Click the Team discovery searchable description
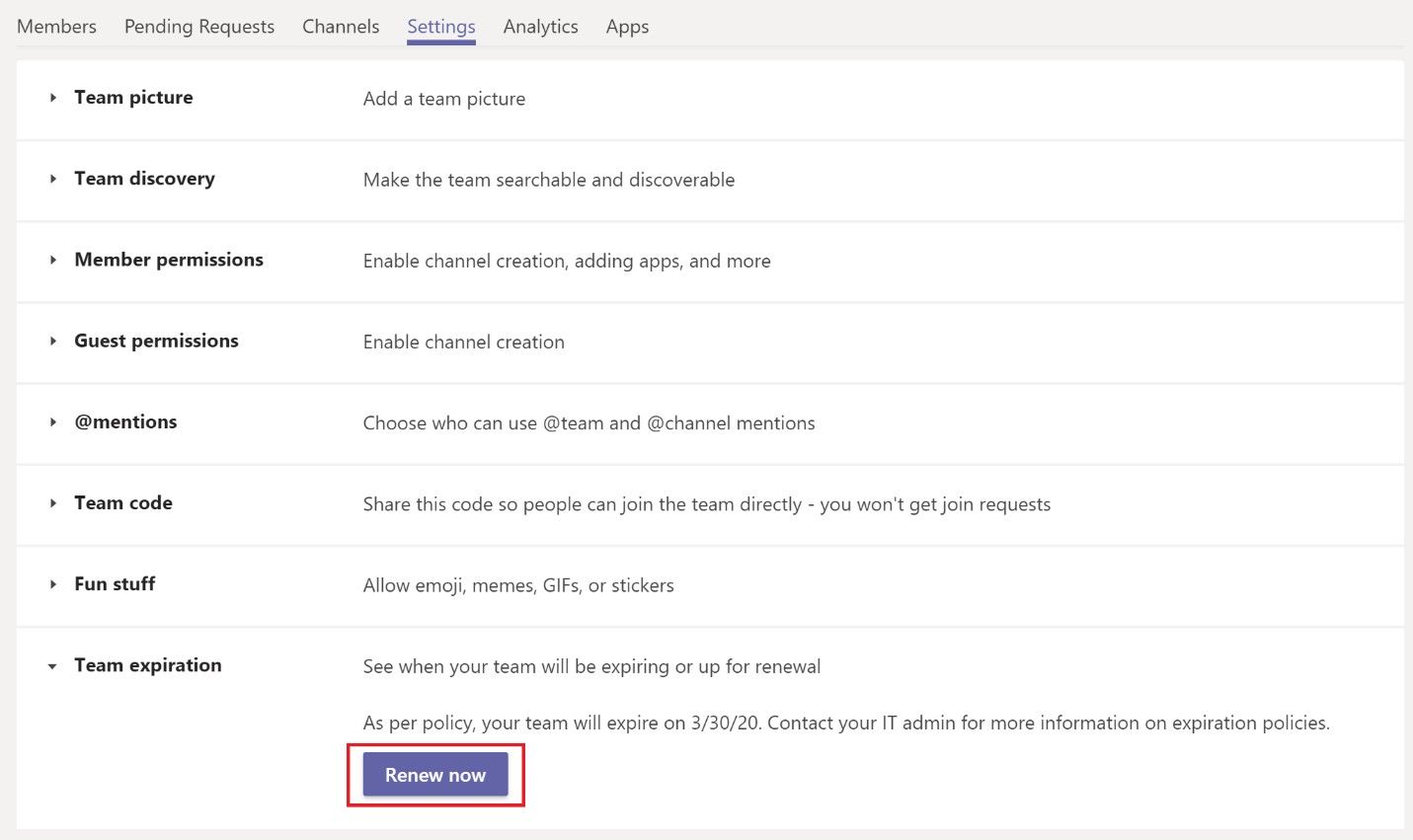Image resolution: width=1413 pixels, height=840 pixels. [x=549, y=180]
